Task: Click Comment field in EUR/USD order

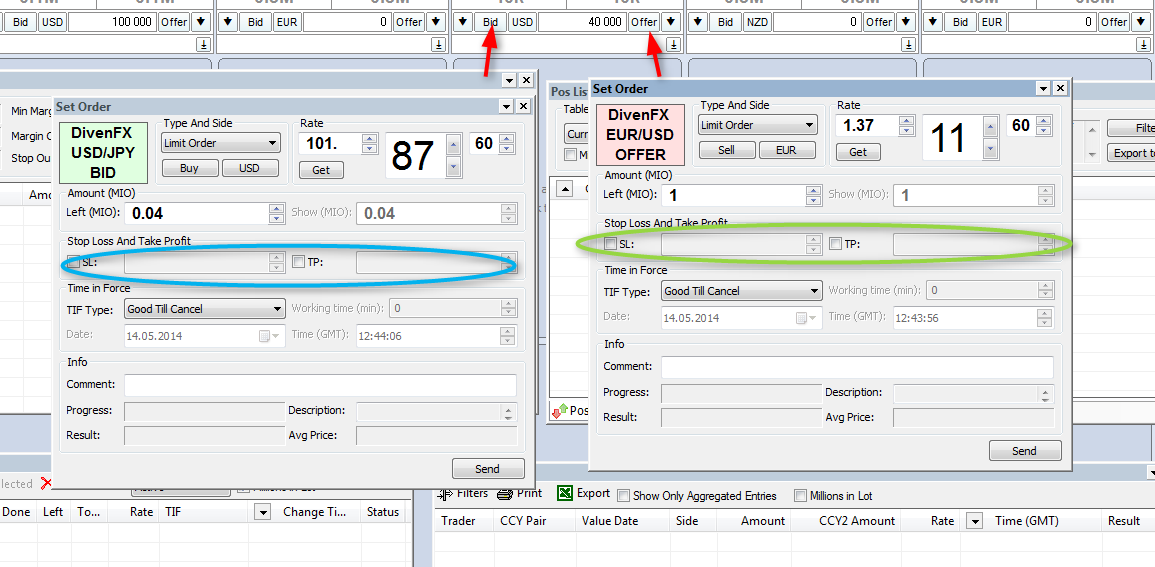Action: coord(857,367)
